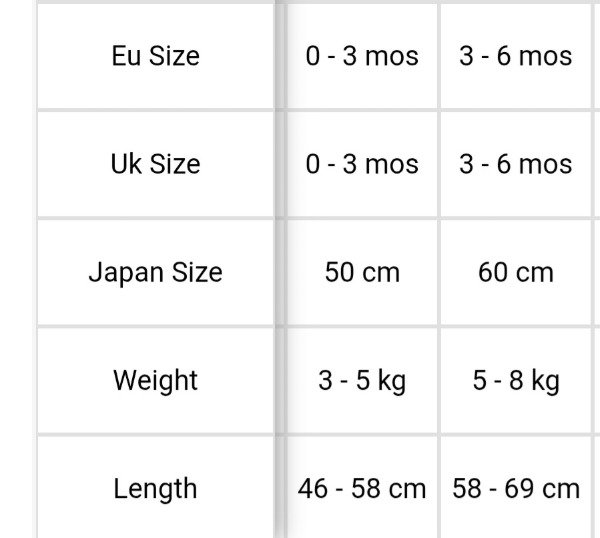This screenshot has height=538, width=600.
Task: Click the 60 cm Japan Size cell
Action: click(515, 272)
